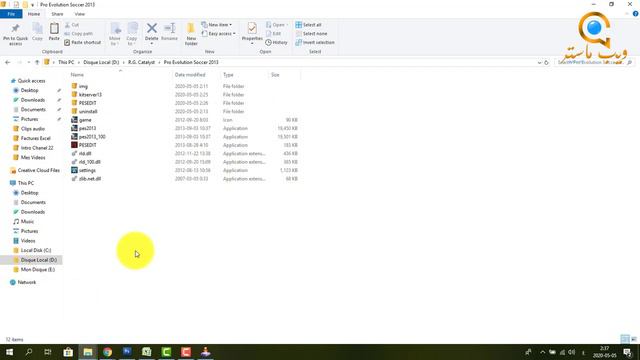Screen dimensions: 640x360
Task: Open Mon Disque (E:) in sidebar
Action: point(34,270)
